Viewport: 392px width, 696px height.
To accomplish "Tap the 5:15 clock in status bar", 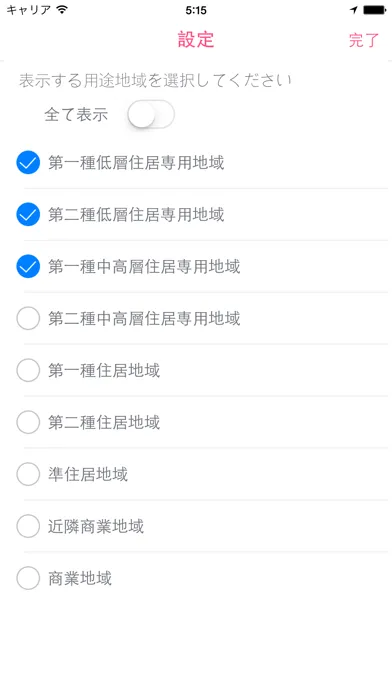I will tap(196, 10).
